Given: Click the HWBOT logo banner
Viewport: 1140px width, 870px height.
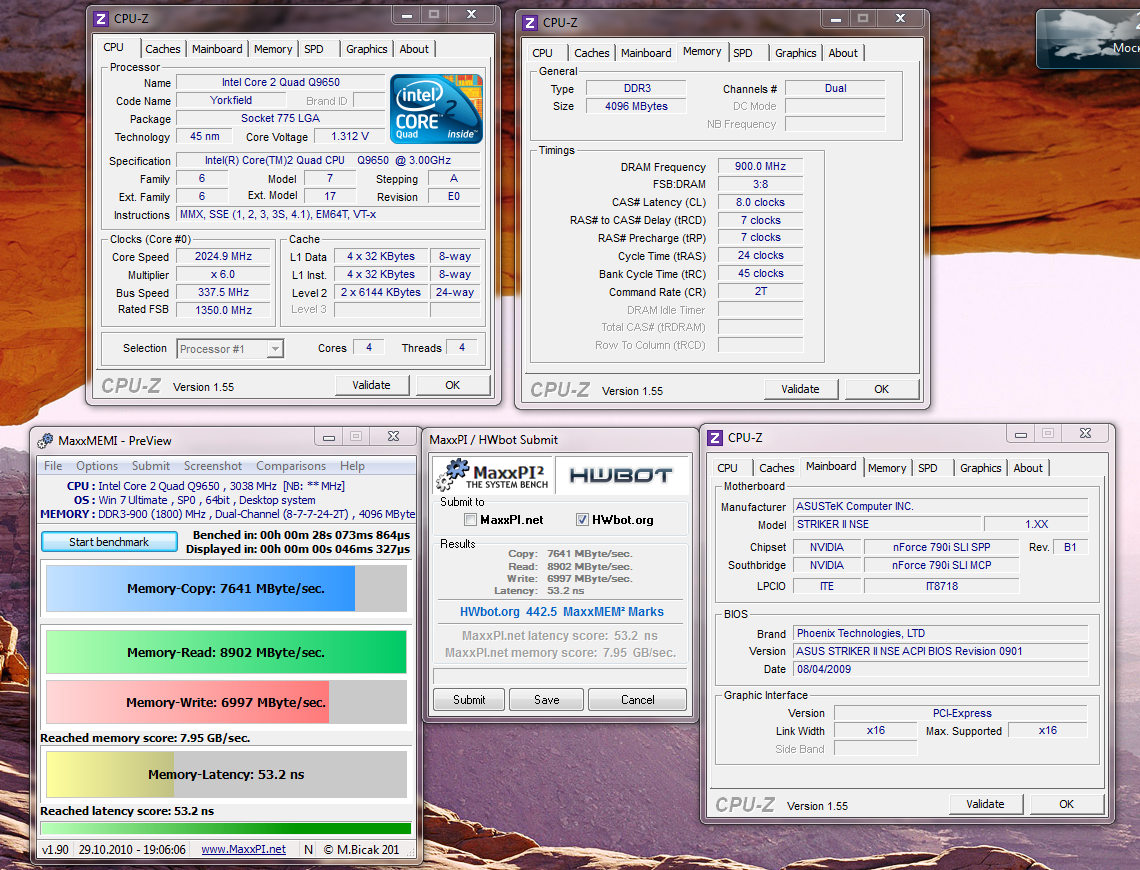Looking at the screenshot, I should pos(621,475).
